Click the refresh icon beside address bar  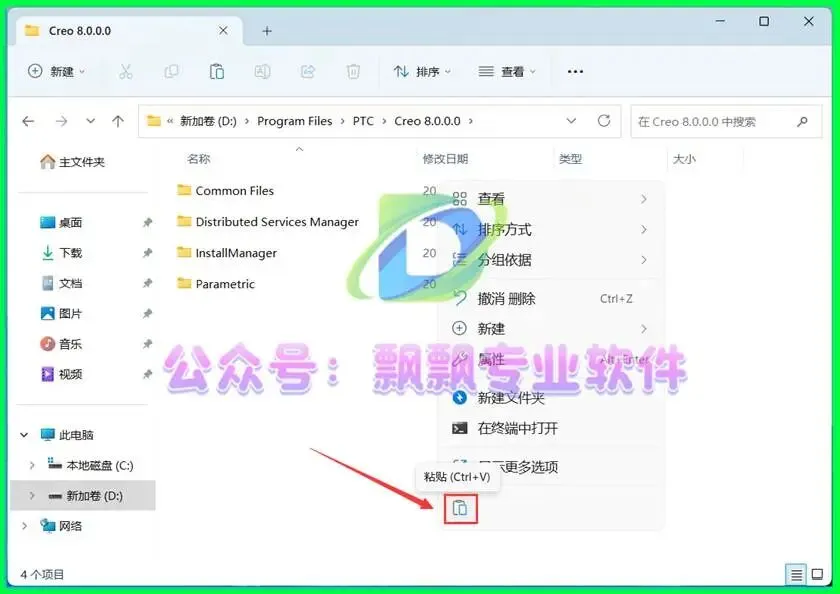click(604, 121)
